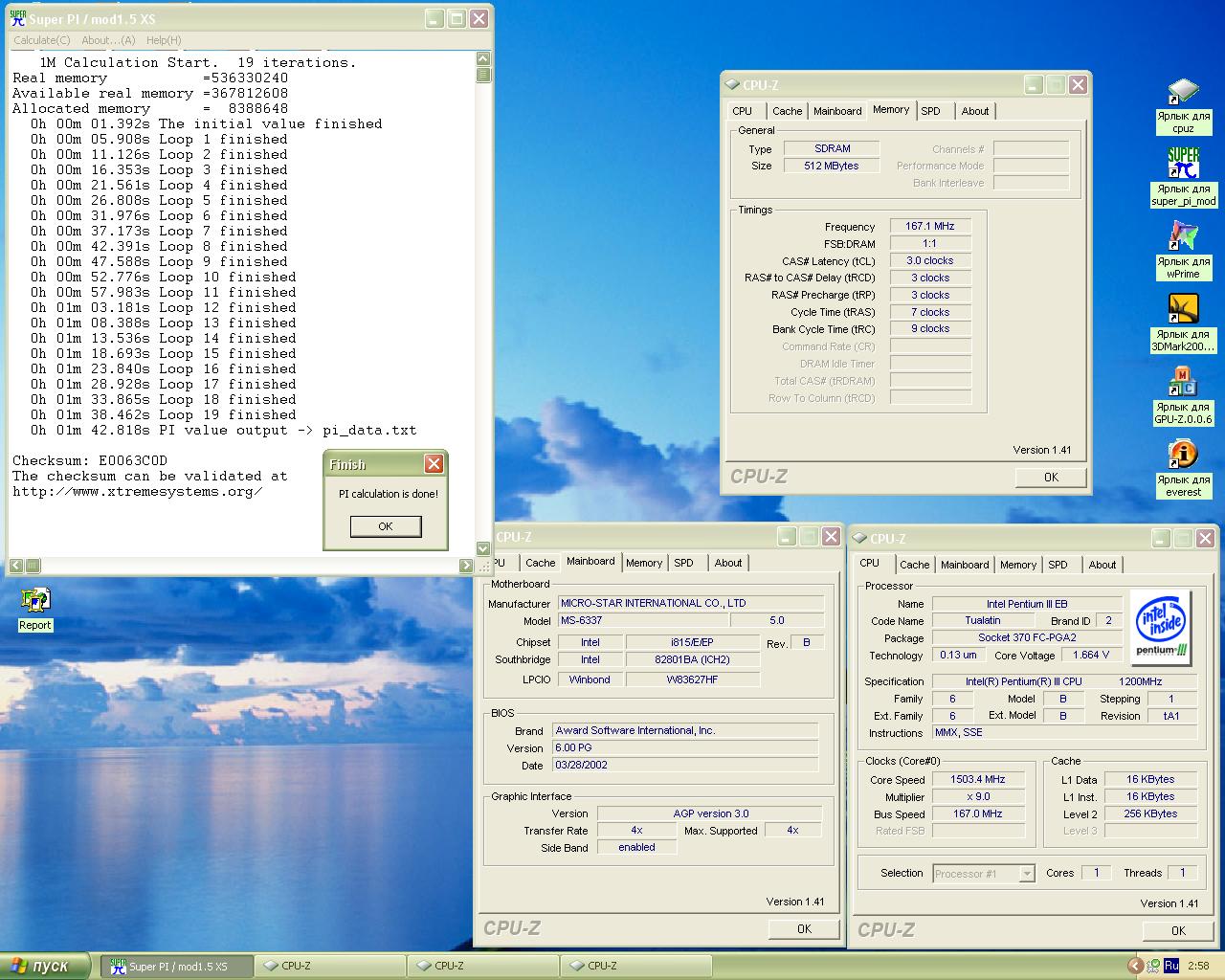Viewport: 1225px width, 980px height.
Task: Minimize the CPU tab CPU-Z window
Action: pyautogui.click(x=1159, y=539)
